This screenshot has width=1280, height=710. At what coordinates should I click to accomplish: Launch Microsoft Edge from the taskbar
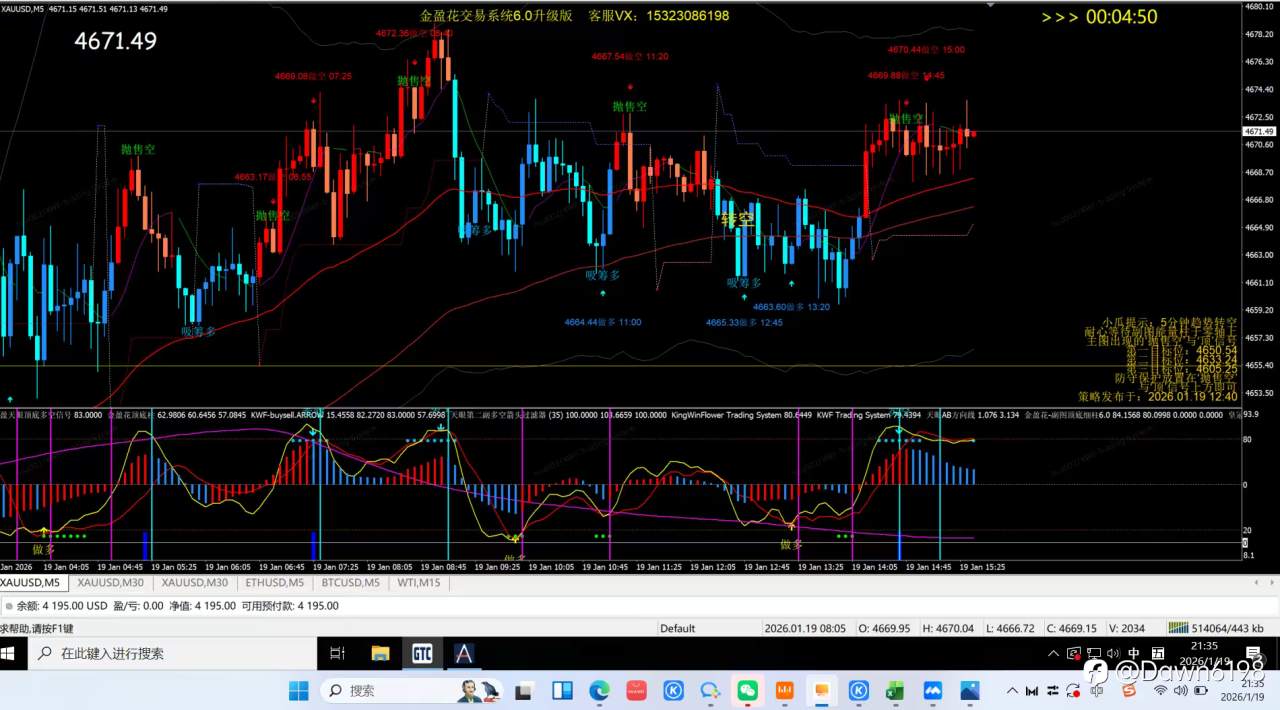(x=599, y=691)
